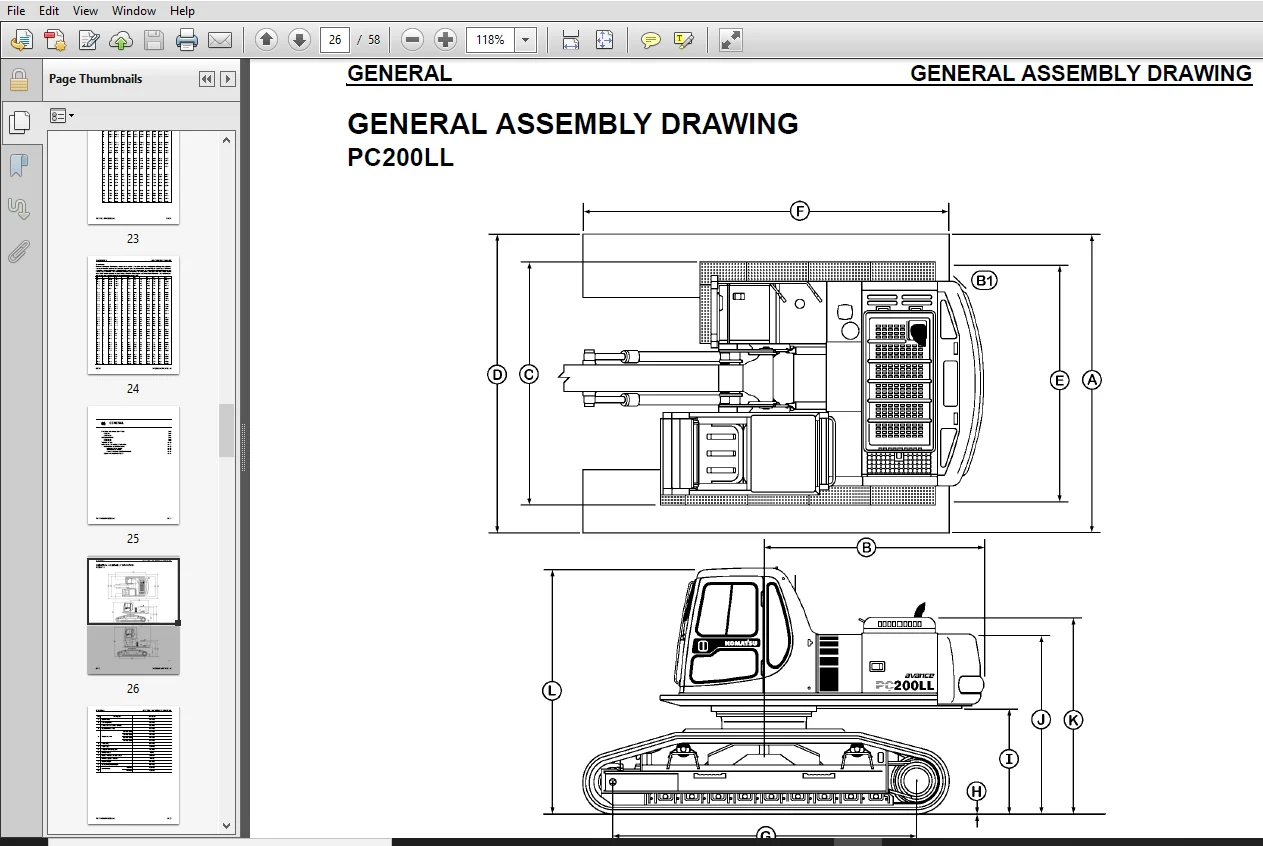Select the page 23 thumbnail

pyautogui.click(x=133, y=177)
